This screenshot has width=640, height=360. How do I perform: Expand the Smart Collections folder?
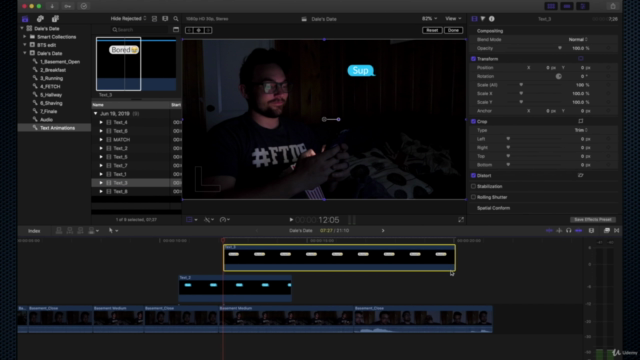coord(25,37)
